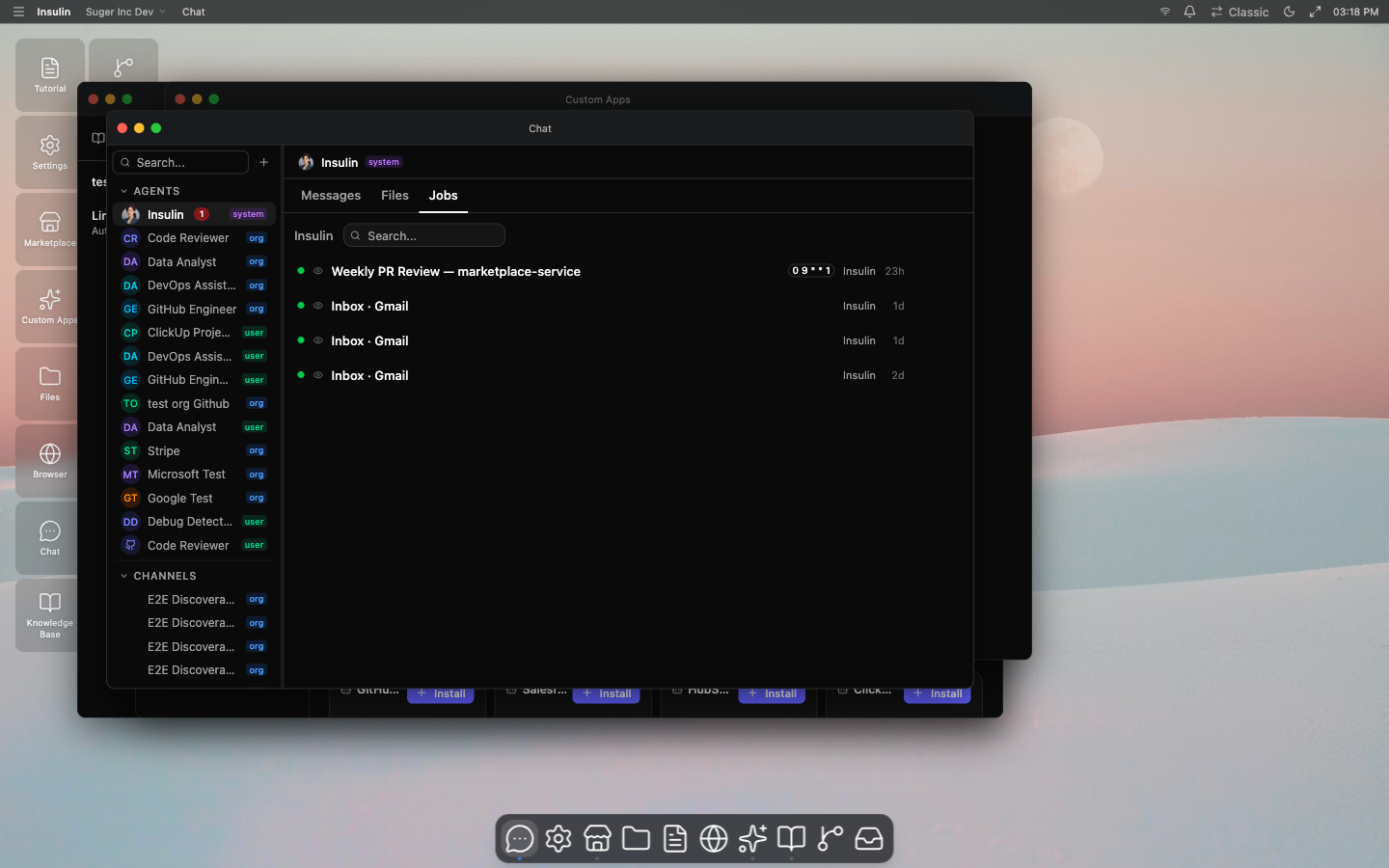Toggle dark mode moon icon in the menu bar
Screen dimensions: 1389x868
click(x=1289, y=12)
